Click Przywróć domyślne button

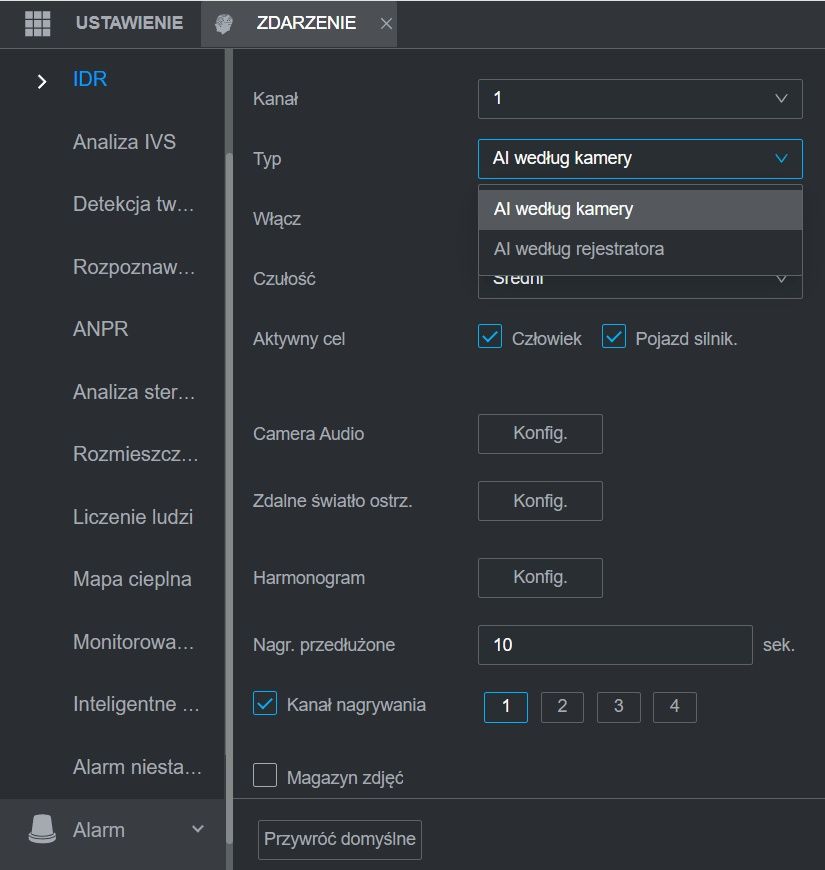(x=340, y=839)
